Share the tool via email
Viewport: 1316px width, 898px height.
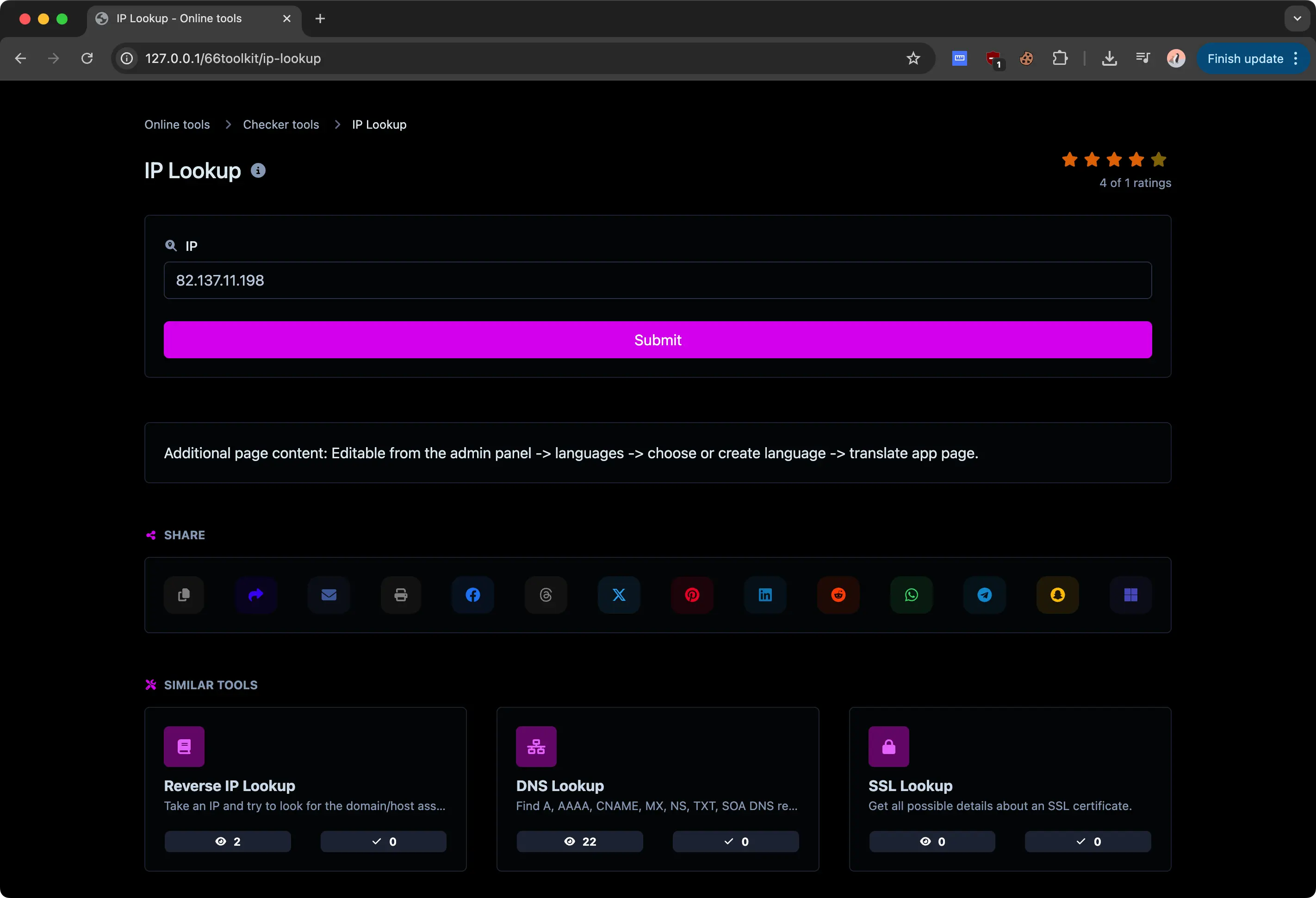click(x=329, y=595)
